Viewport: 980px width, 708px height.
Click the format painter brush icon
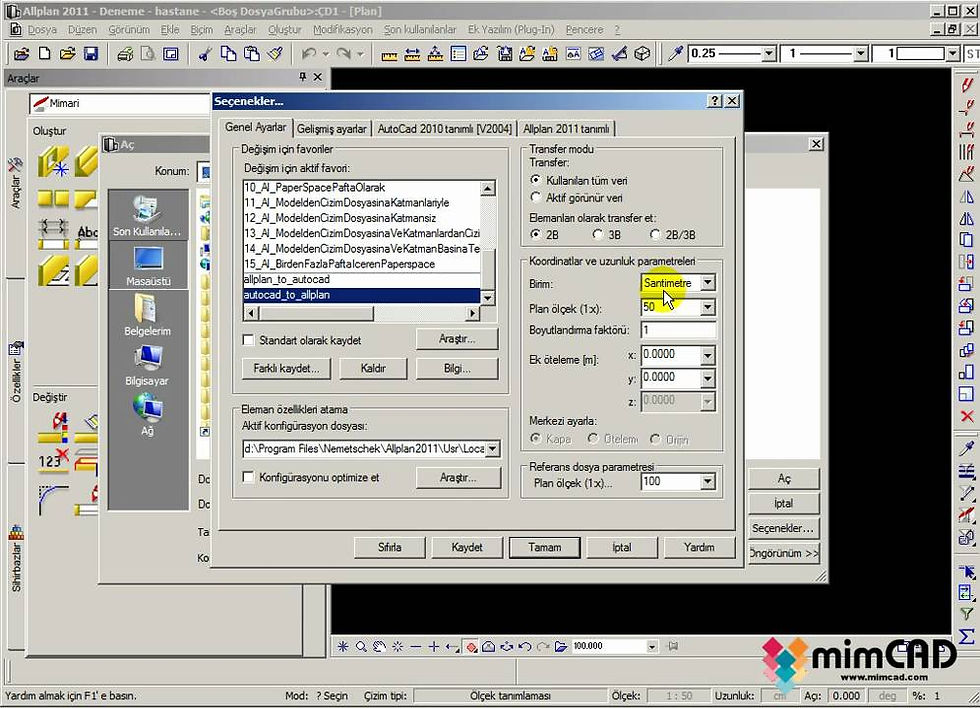click(275, 54)
